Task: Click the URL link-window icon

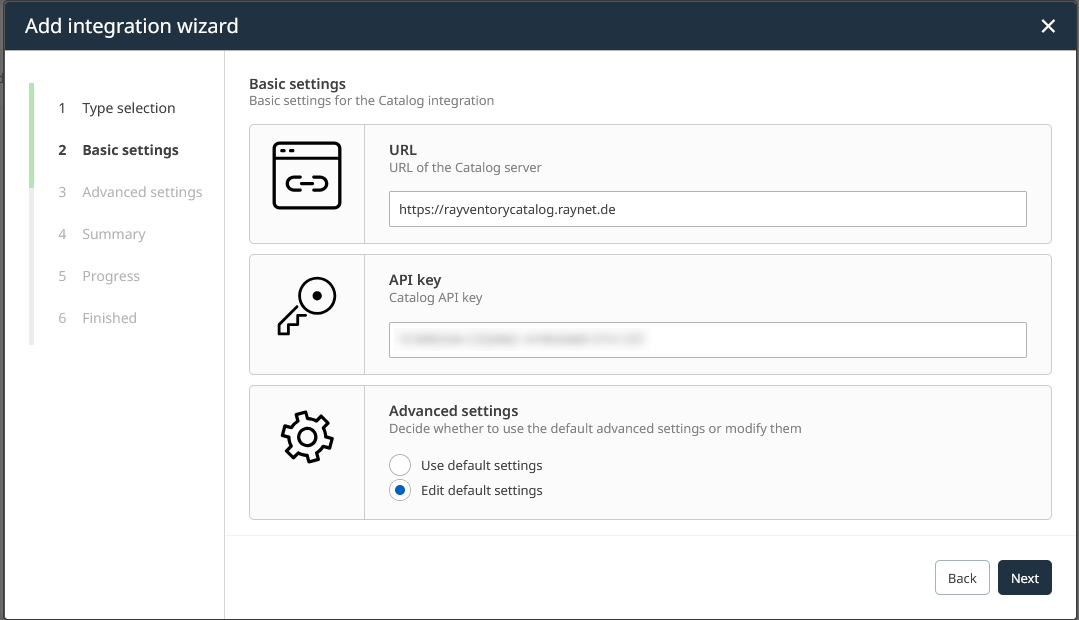Action: click(x=307, y=176)
